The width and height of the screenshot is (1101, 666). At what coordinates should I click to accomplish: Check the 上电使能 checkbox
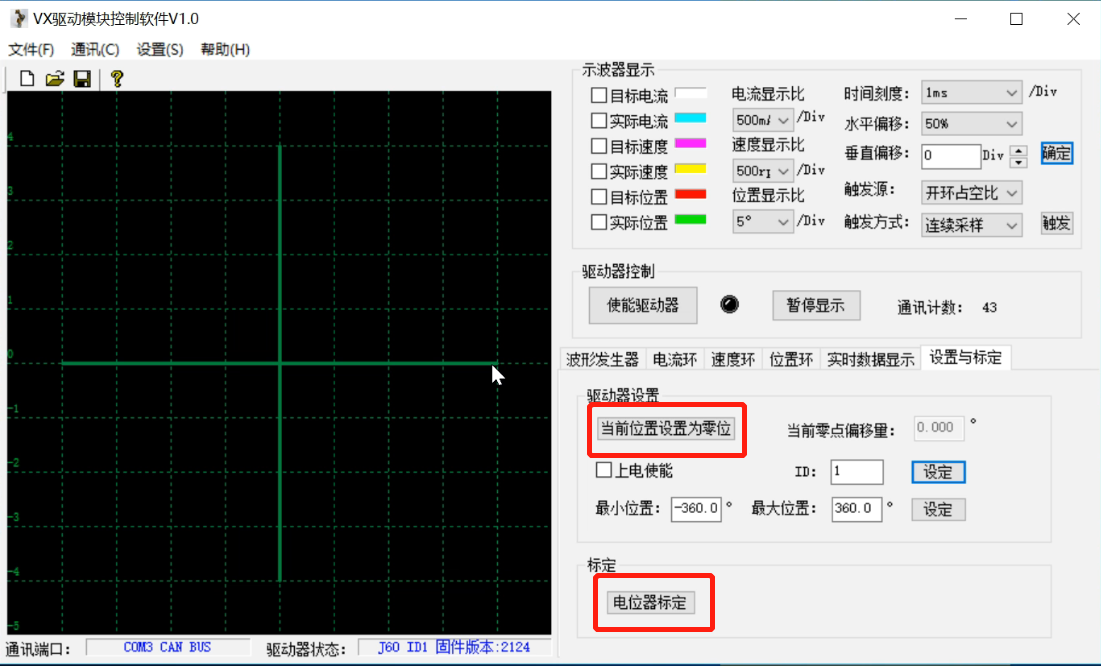click(x=604, y=470)
